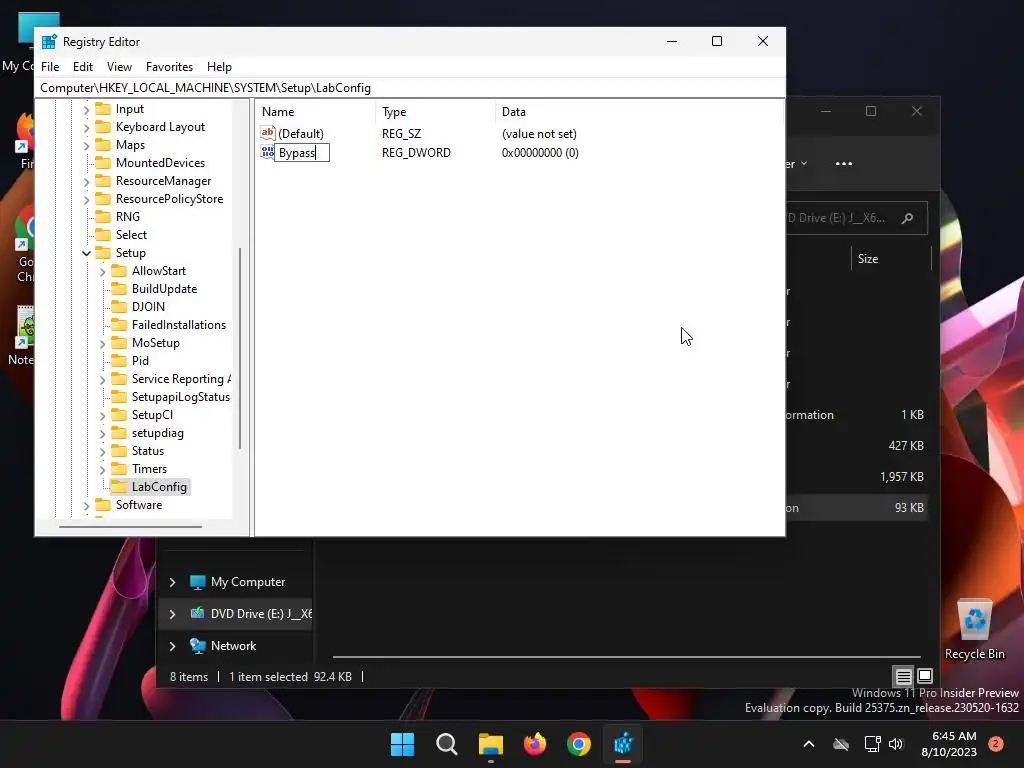Launch Firefox from the taskbar
Screen dimensions: 1024x768
[535, 744]
